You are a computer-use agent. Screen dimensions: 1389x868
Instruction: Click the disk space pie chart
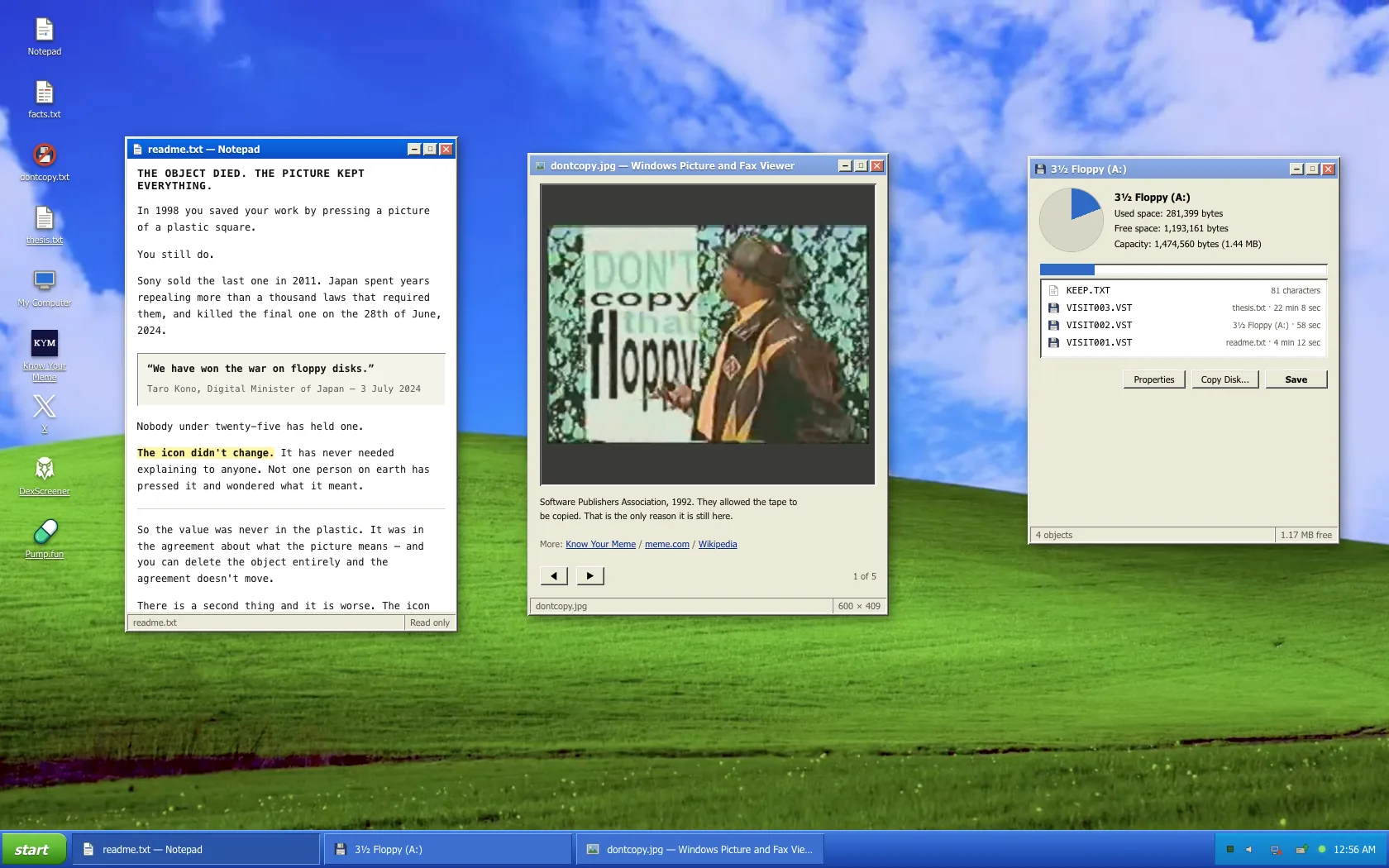pos(1072,220)
